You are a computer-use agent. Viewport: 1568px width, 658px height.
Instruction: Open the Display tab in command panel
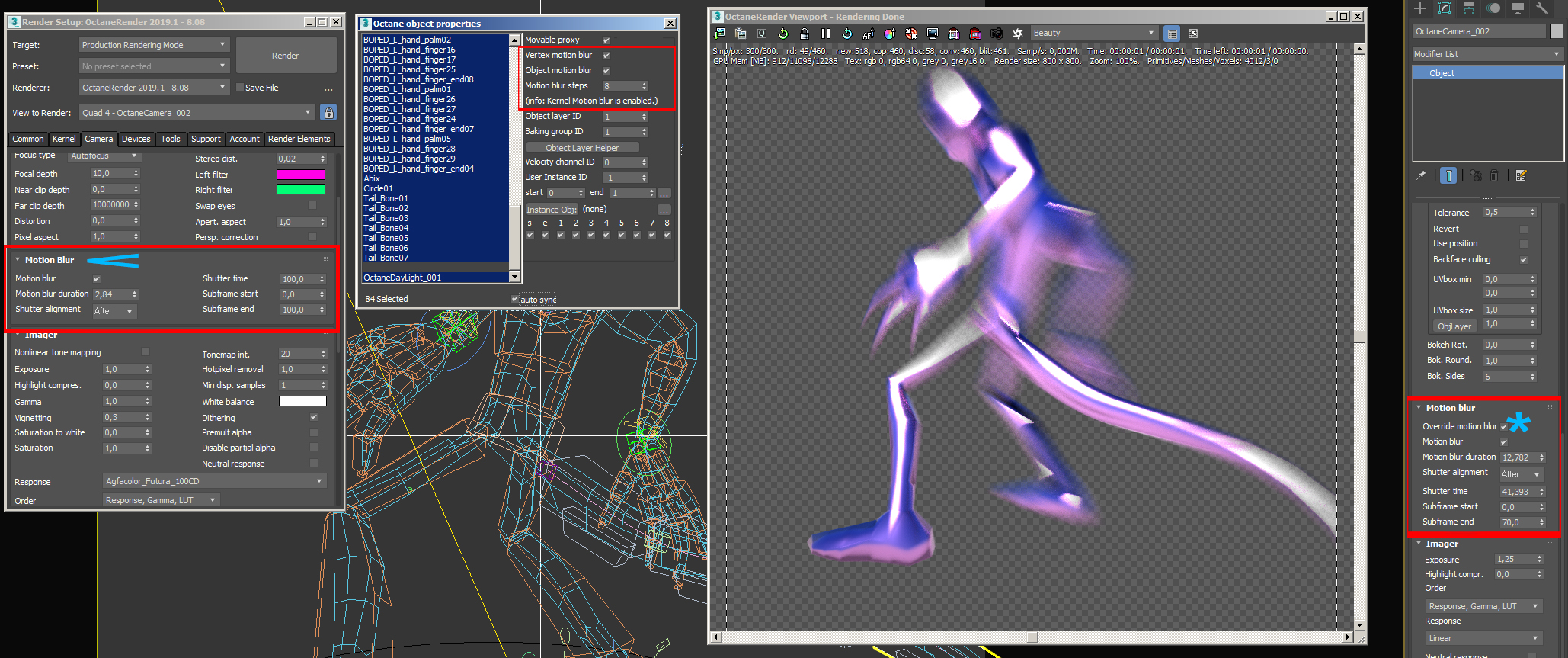(1518, 8)
